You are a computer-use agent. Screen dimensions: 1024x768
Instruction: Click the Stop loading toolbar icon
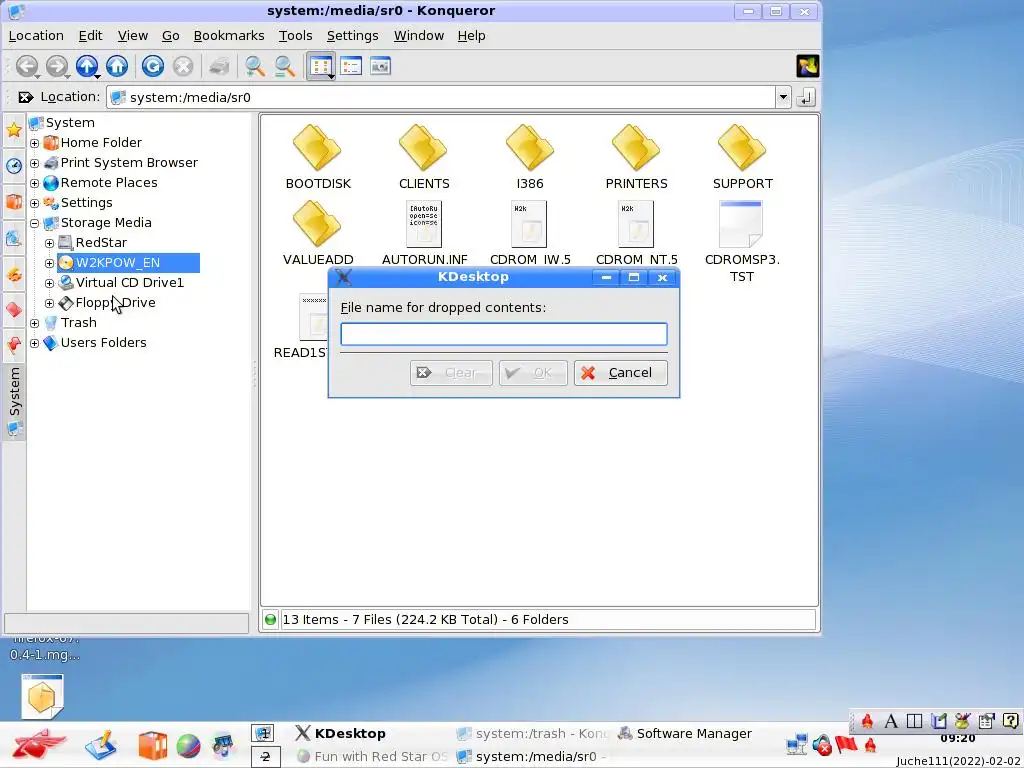tap(183, 66)
